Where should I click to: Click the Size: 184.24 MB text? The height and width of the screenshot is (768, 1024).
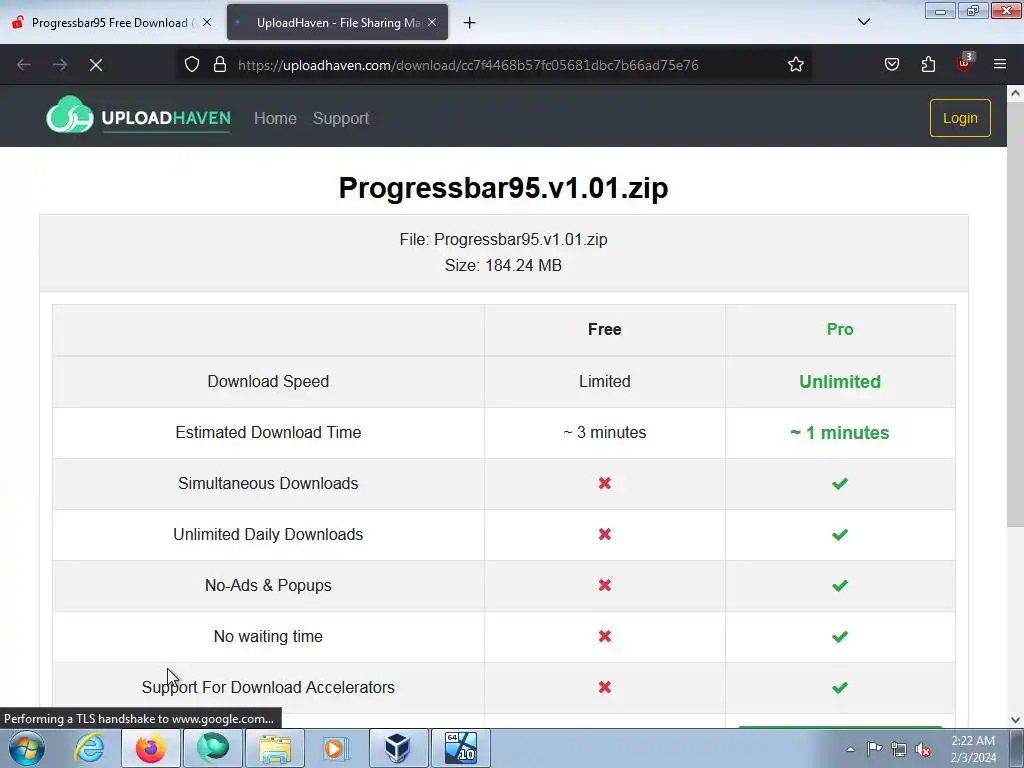503,265
